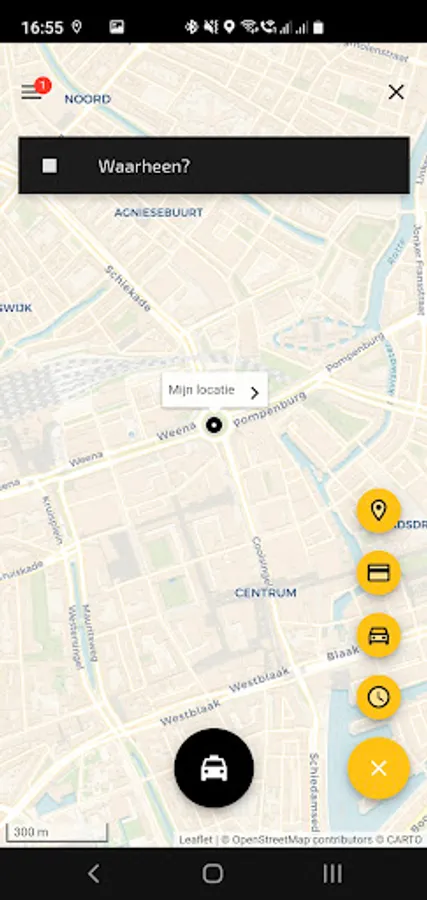Tap the current location marker dot
Screen dimensions: 427x900
[214, 425]
